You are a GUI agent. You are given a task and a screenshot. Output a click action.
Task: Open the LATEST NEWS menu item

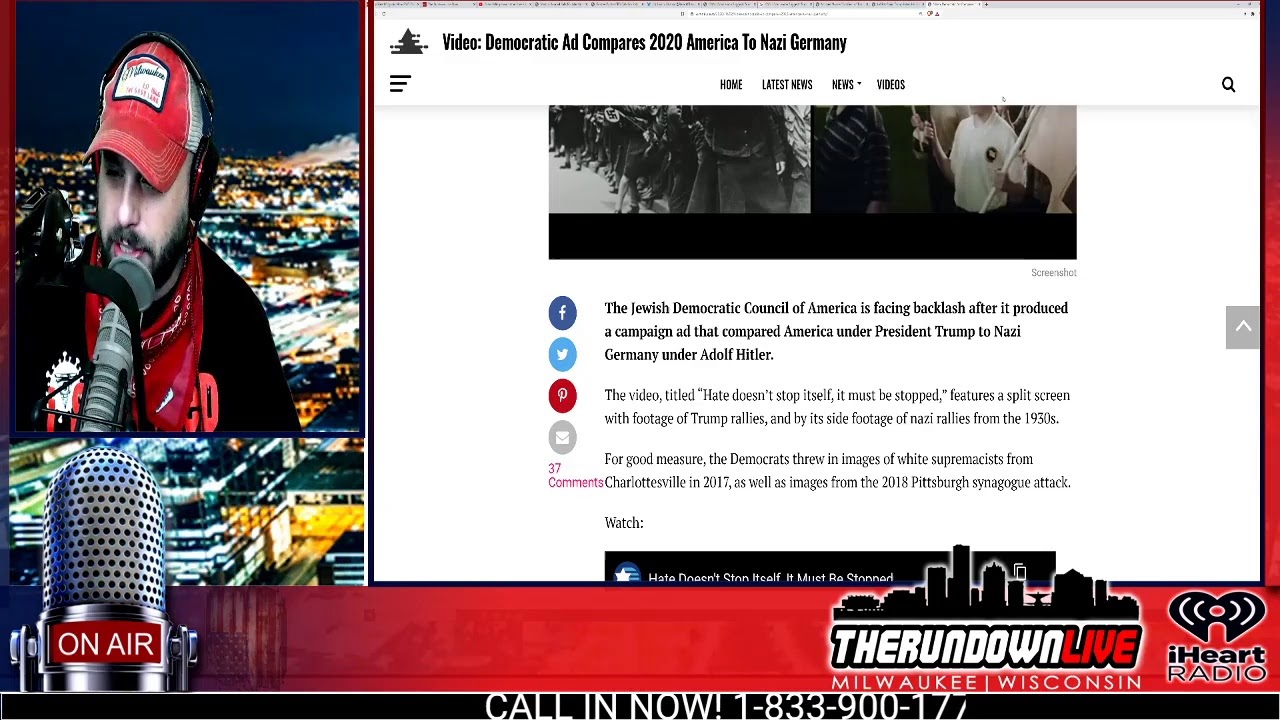pos(787,85)
